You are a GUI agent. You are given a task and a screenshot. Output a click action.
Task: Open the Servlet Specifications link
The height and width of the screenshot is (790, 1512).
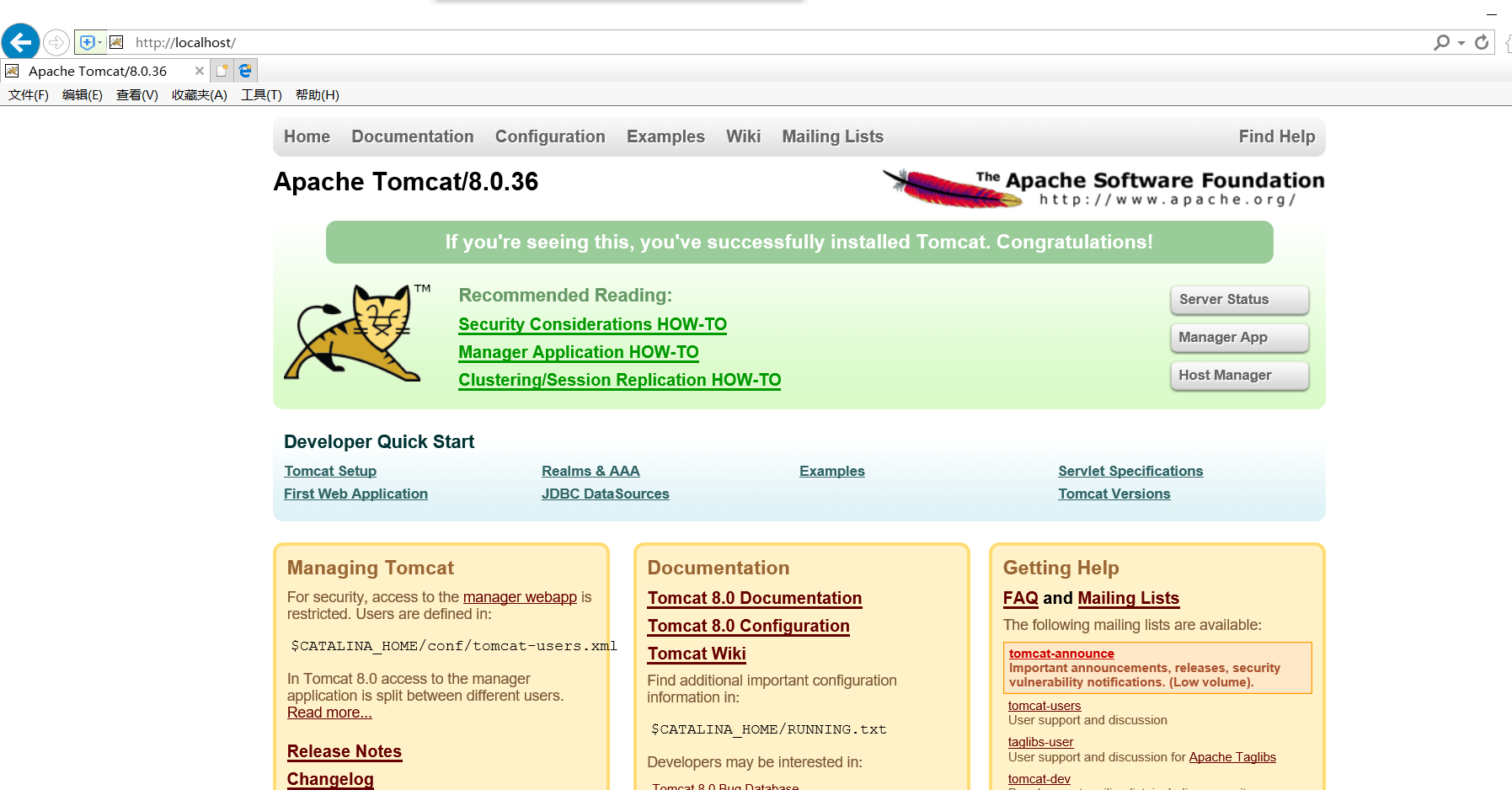[1130, 471]
